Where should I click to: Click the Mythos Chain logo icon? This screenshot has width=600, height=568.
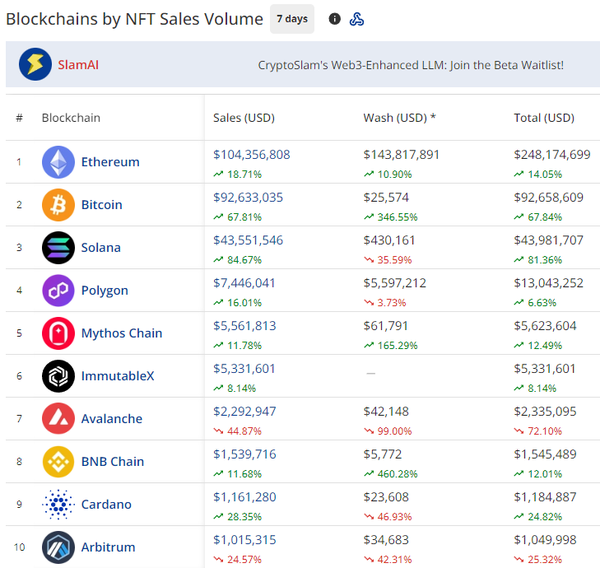click(58, 333)
